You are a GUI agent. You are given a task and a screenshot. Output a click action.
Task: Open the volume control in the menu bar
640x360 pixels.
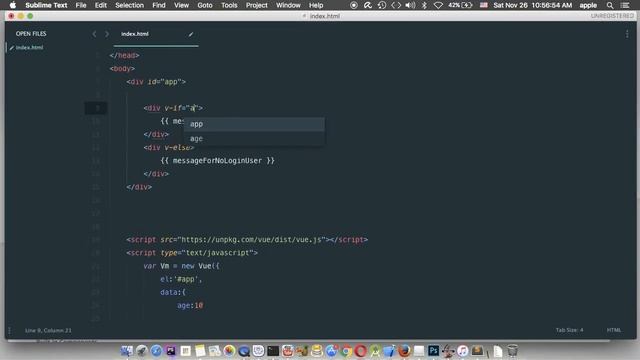[411, 5]
